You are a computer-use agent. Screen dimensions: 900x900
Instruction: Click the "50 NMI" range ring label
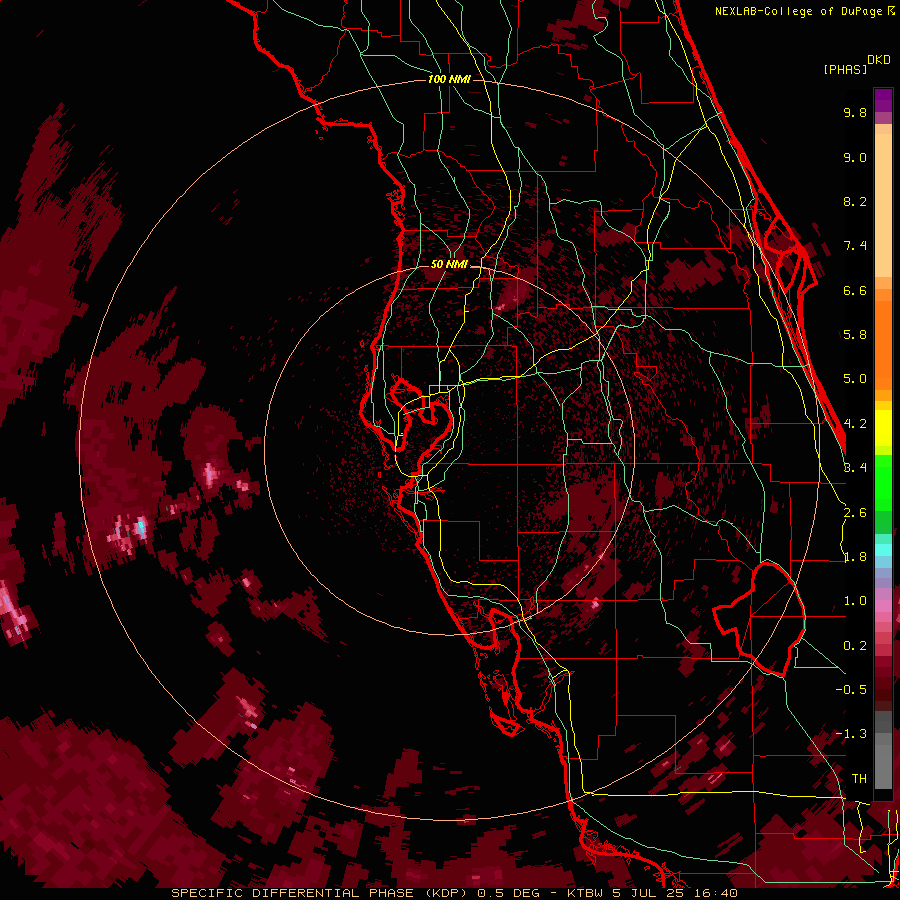[449, 264]
